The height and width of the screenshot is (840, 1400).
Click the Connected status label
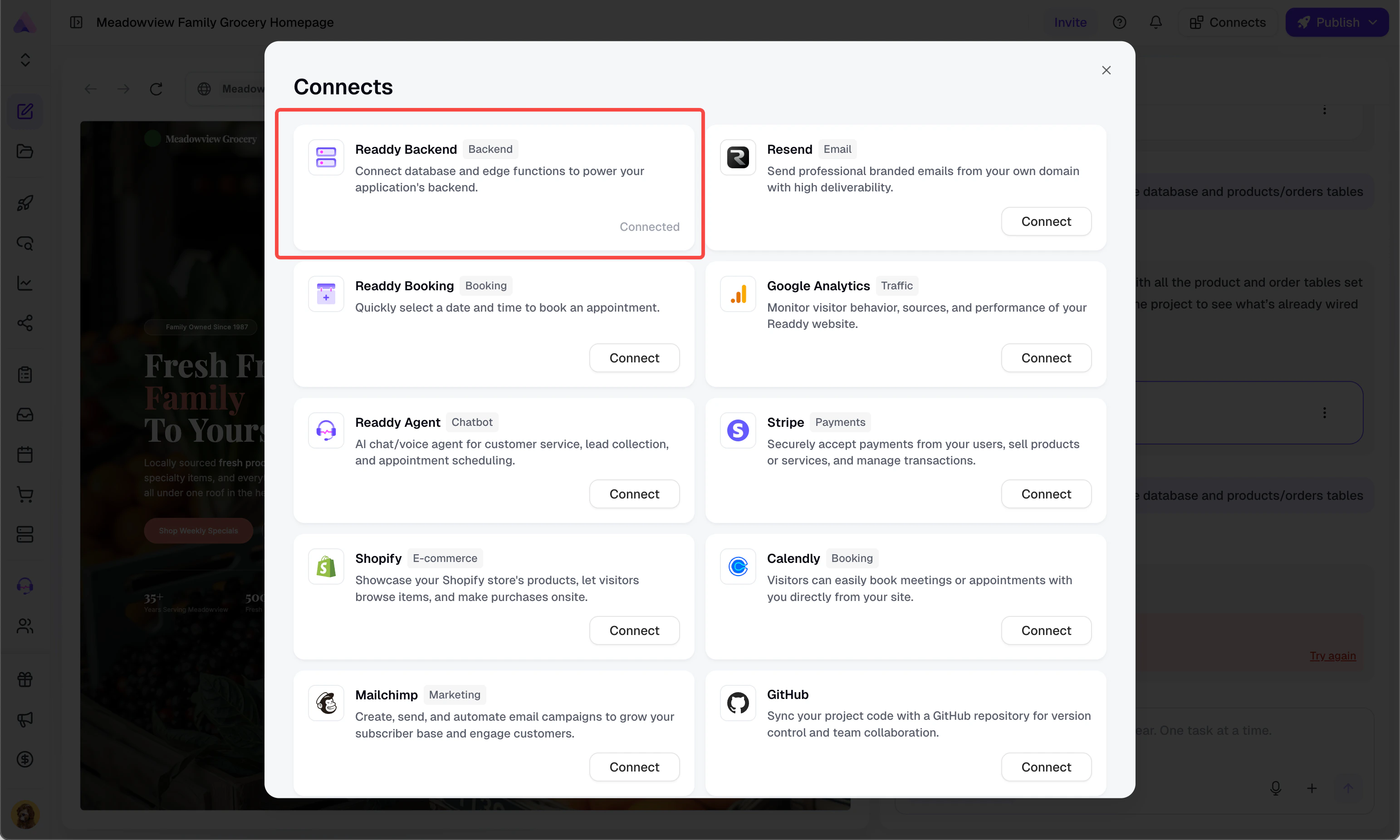(649, 226)
